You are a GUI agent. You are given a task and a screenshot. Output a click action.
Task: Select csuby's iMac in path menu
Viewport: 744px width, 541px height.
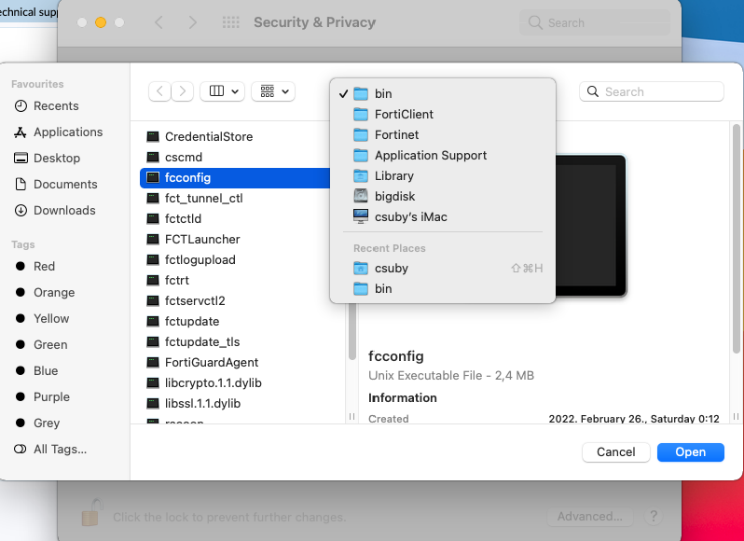tap(410, 217)
